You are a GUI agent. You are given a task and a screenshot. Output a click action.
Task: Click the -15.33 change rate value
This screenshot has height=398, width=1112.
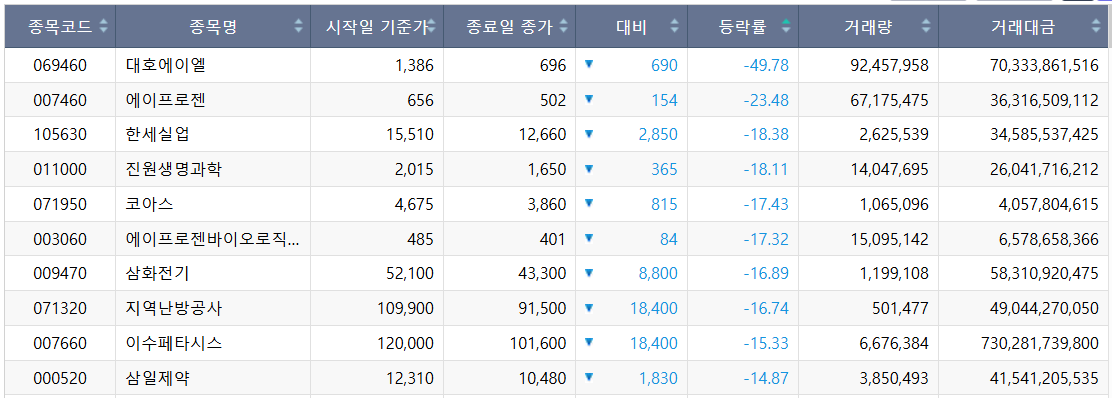tap(766, 344)
